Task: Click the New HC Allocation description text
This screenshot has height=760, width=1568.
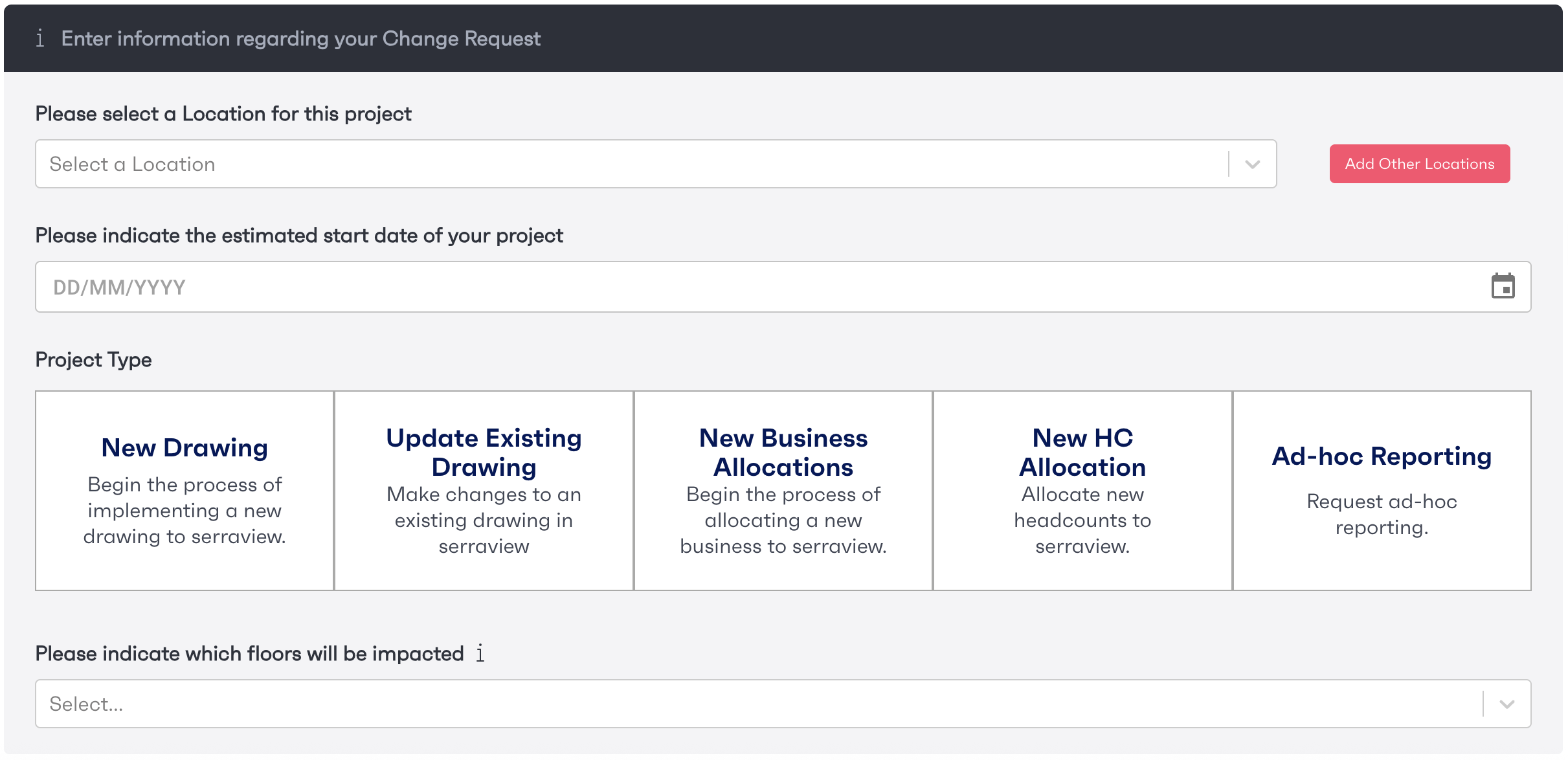Action: click(1082, 520)
